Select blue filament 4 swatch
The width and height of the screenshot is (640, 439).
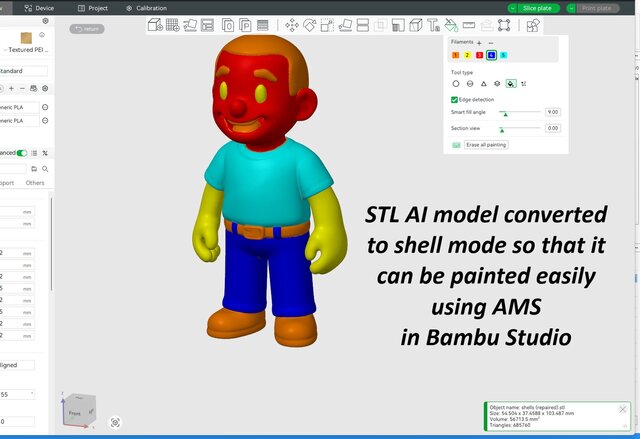(491, 55)
